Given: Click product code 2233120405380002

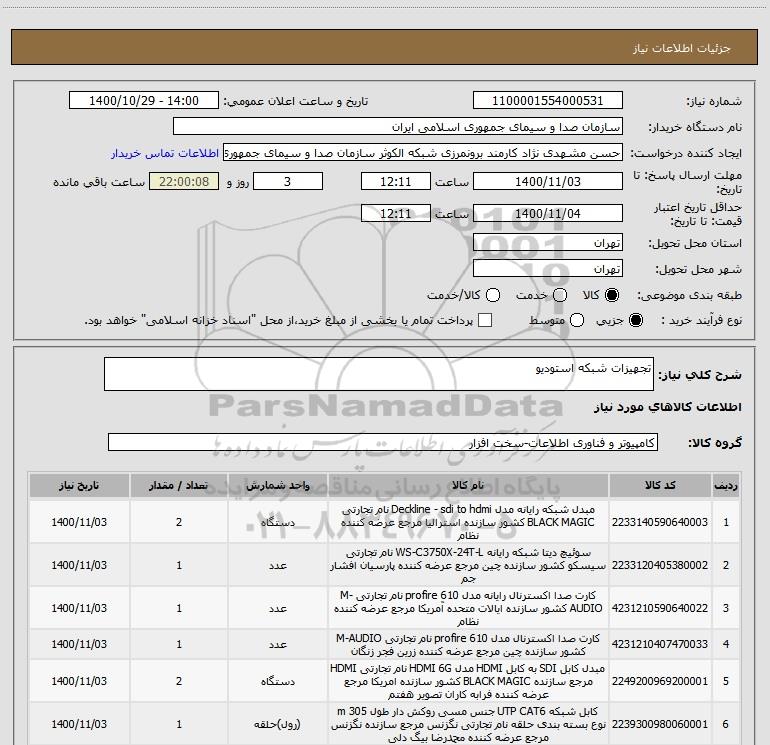Looking at the screenshot, I should tap(660, 565).
